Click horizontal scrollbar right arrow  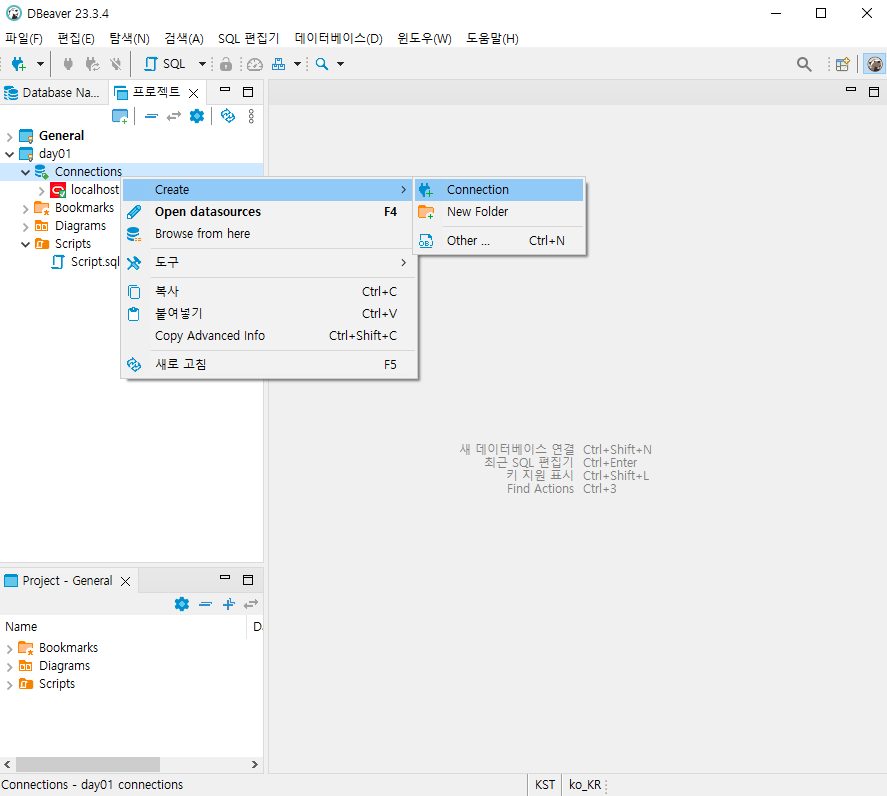point(255,764)
